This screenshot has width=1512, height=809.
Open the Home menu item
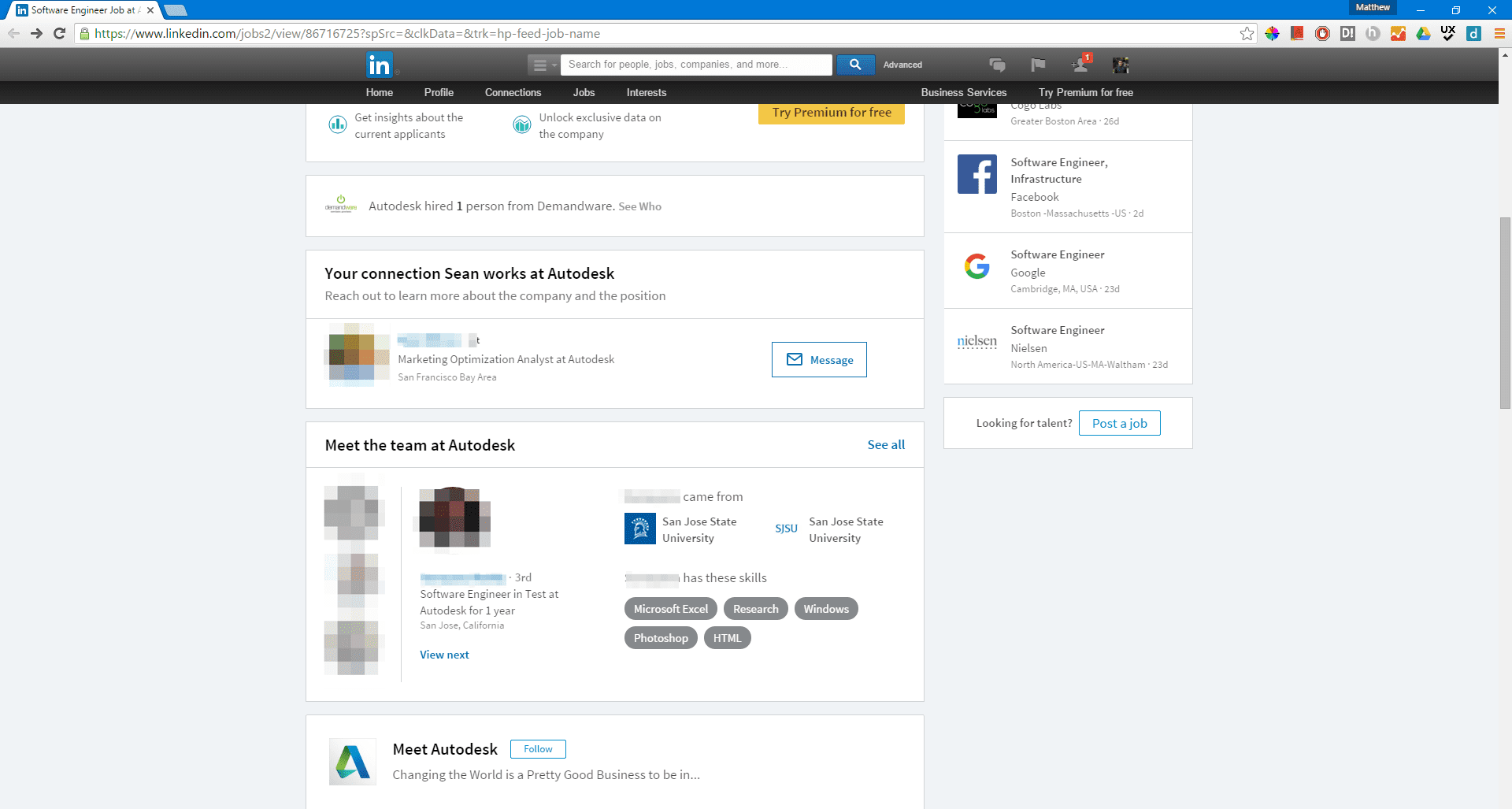pos(379,92)
